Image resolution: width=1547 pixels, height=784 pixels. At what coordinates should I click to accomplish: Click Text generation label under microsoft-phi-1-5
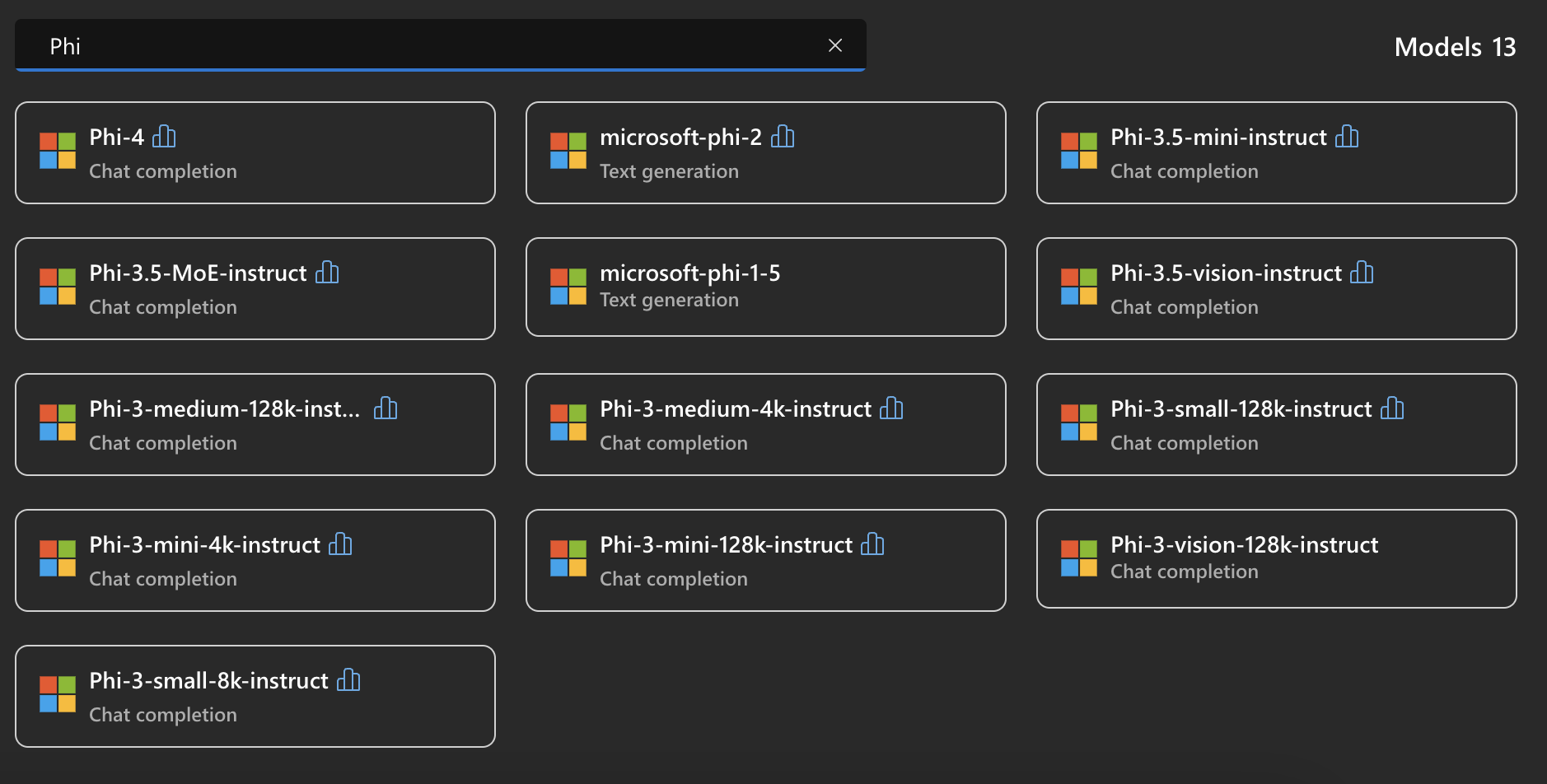click(x=670, y=300)
